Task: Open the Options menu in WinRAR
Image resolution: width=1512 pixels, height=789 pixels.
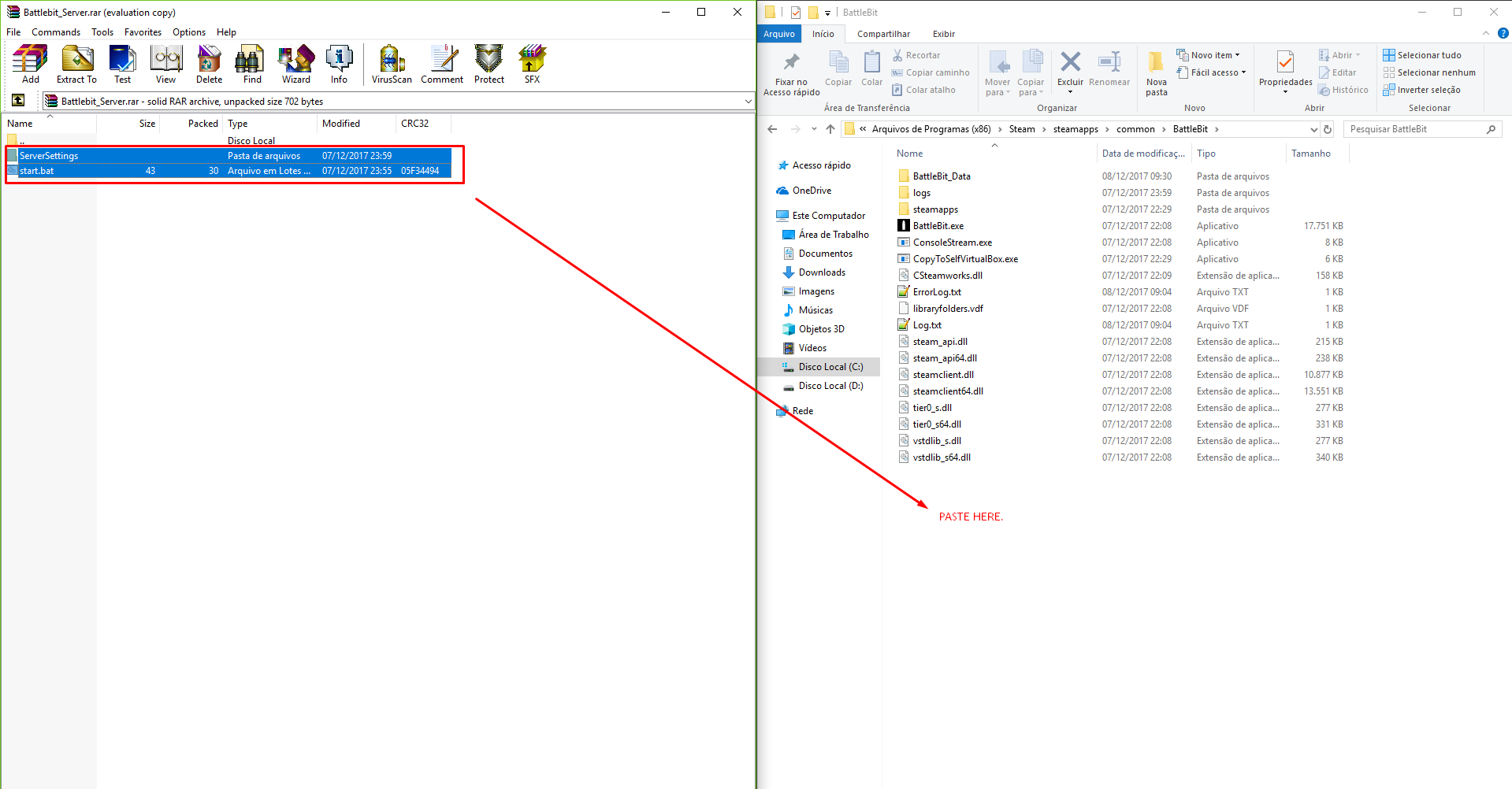Action: pyautogui.click(x=189, y=32)
